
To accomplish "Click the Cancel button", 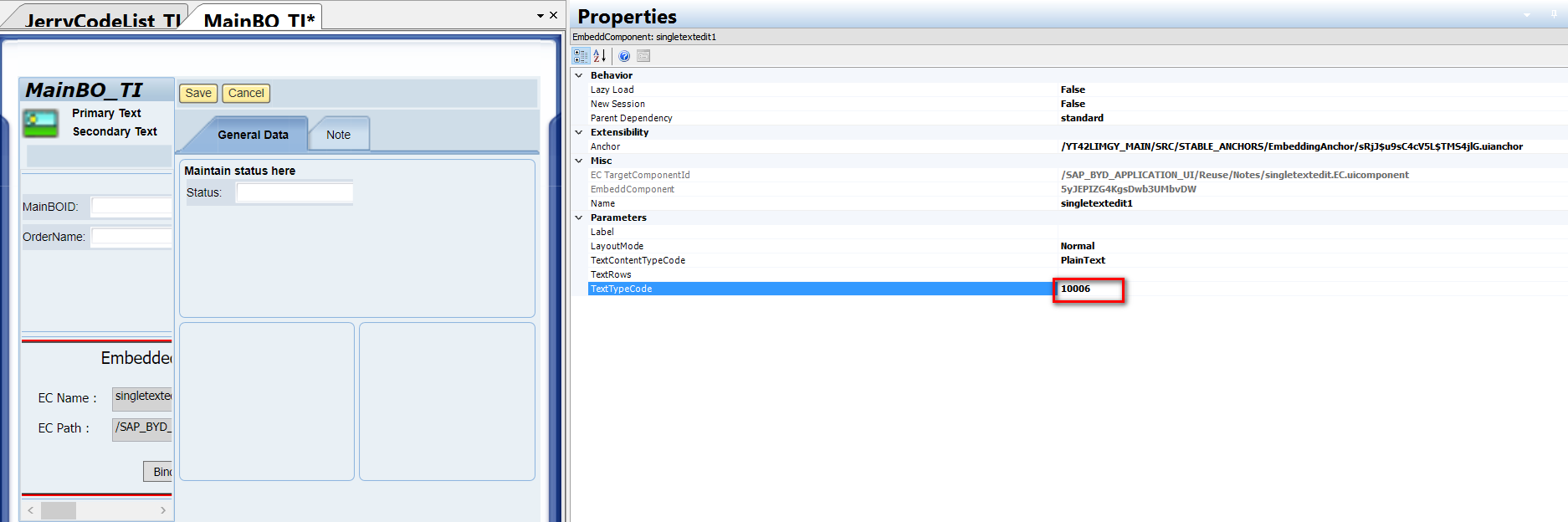I will click(246, 93).
